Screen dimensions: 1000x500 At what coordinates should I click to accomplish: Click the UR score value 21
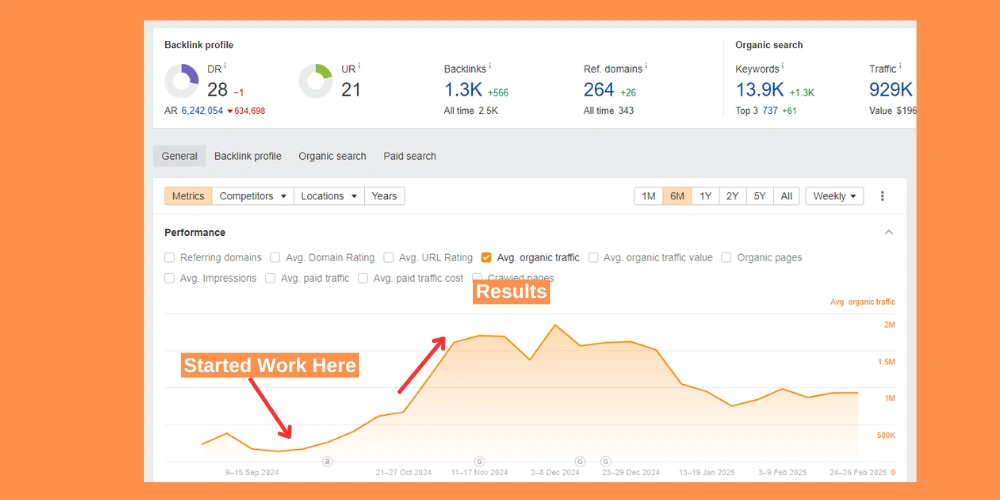(x=351, y=90)
